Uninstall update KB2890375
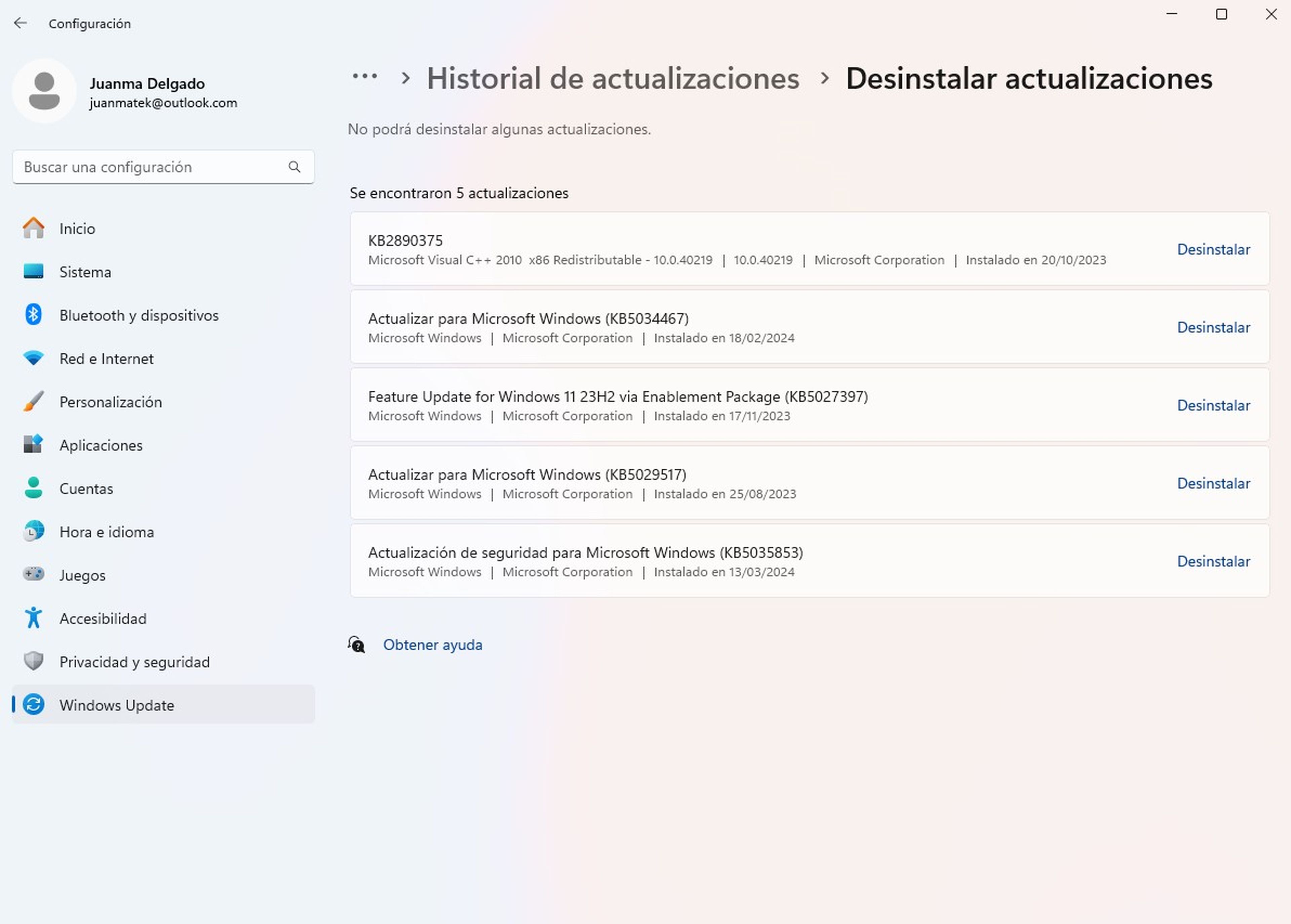 1213,249
